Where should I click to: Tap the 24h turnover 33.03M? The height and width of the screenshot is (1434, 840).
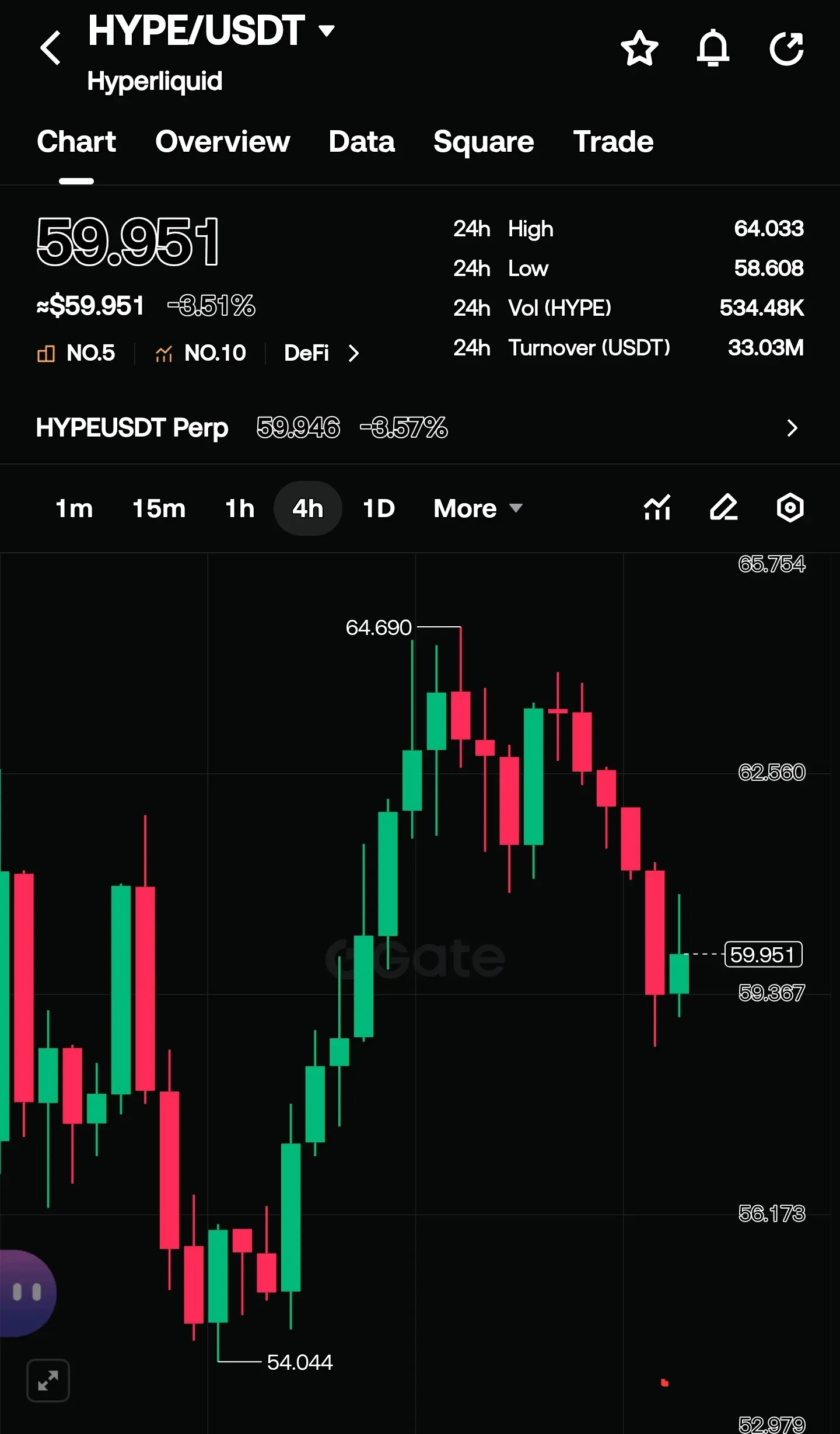pyautogui.click(x=766, y=348)
